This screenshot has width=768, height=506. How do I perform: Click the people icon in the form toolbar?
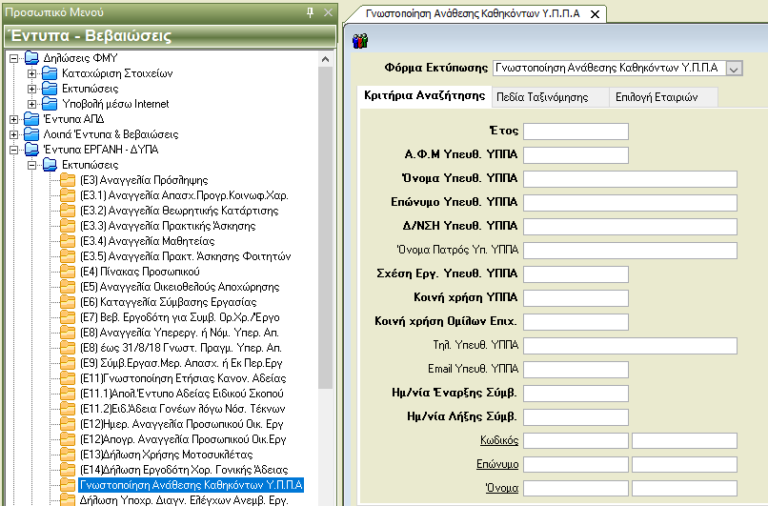(x=361, y=40)
